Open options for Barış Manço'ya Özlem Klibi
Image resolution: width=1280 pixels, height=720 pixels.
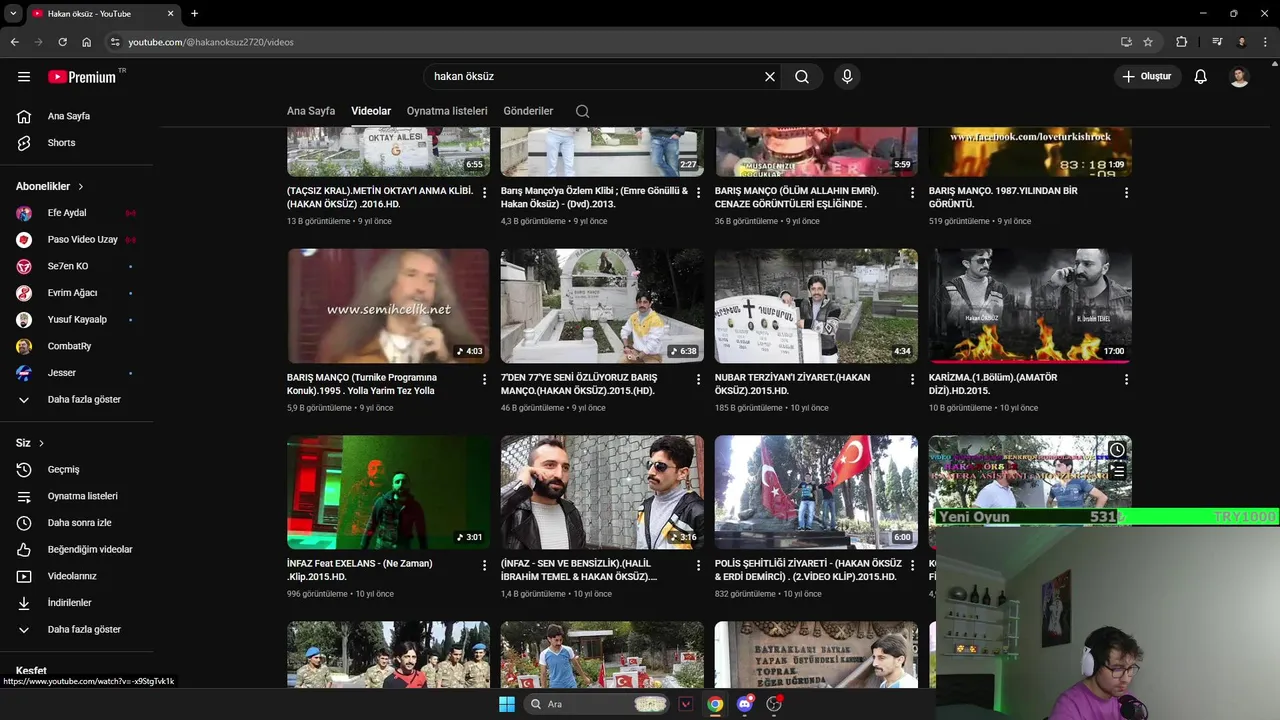coord(698,192)
